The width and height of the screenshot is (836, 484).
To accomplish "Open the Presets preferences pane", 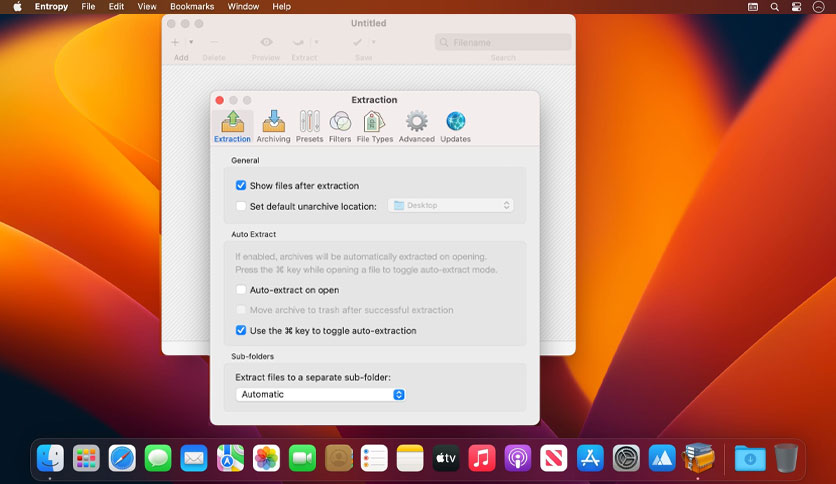I will pyautogui.click(x=309, y=127).
